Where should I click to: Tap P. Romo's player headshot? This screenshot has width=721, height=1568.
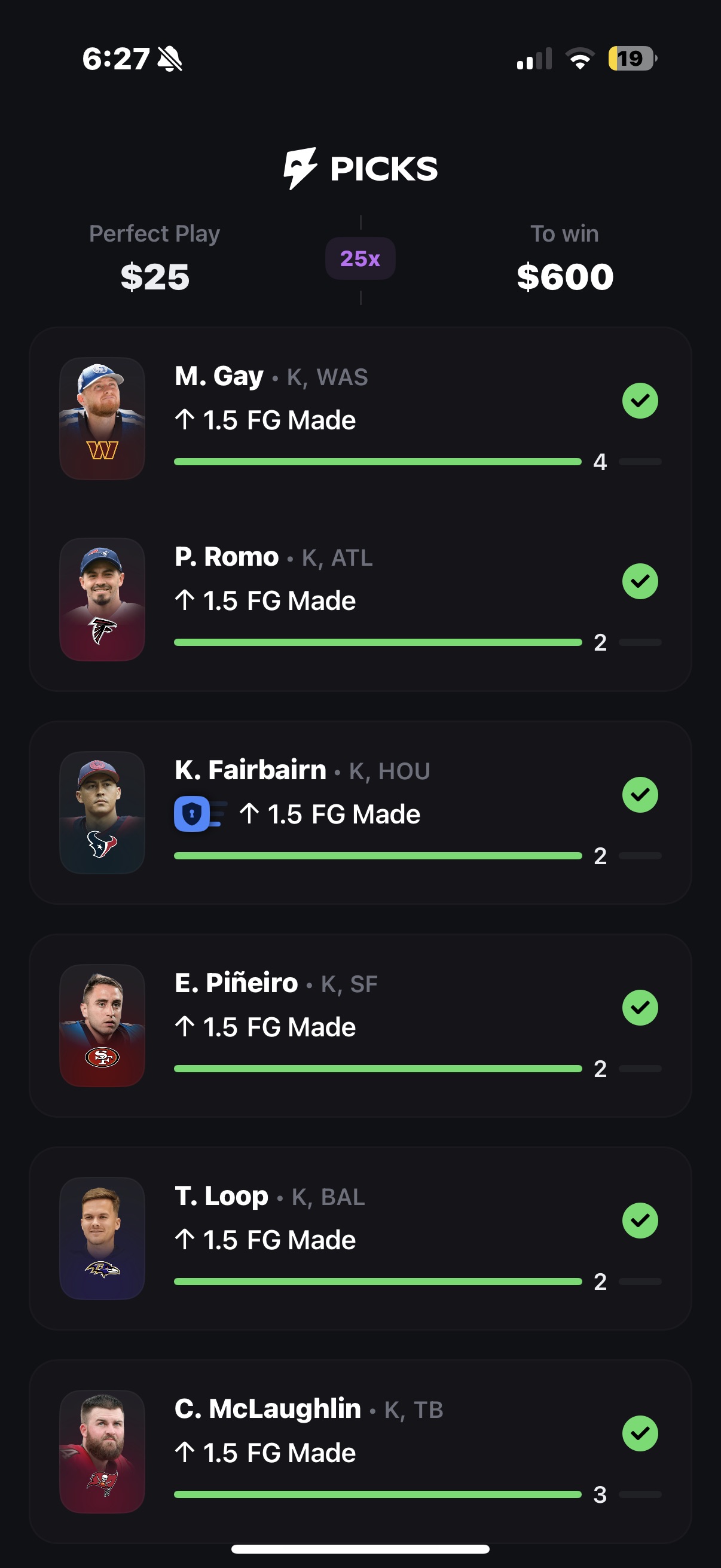tap(102, 599)
